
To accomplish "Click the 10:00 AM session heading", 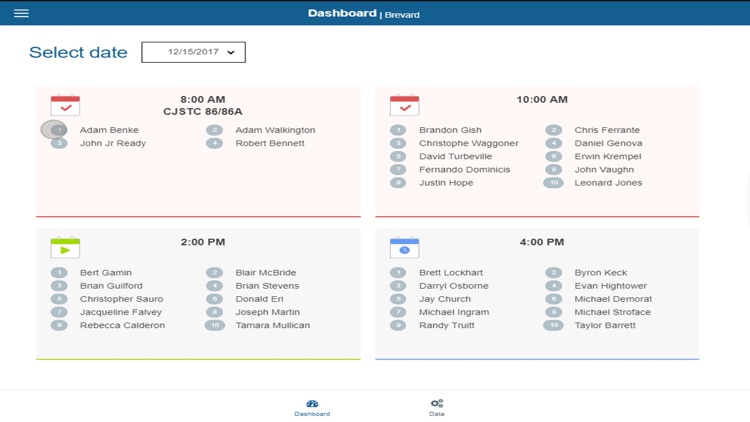I will [x=542, y=100].
